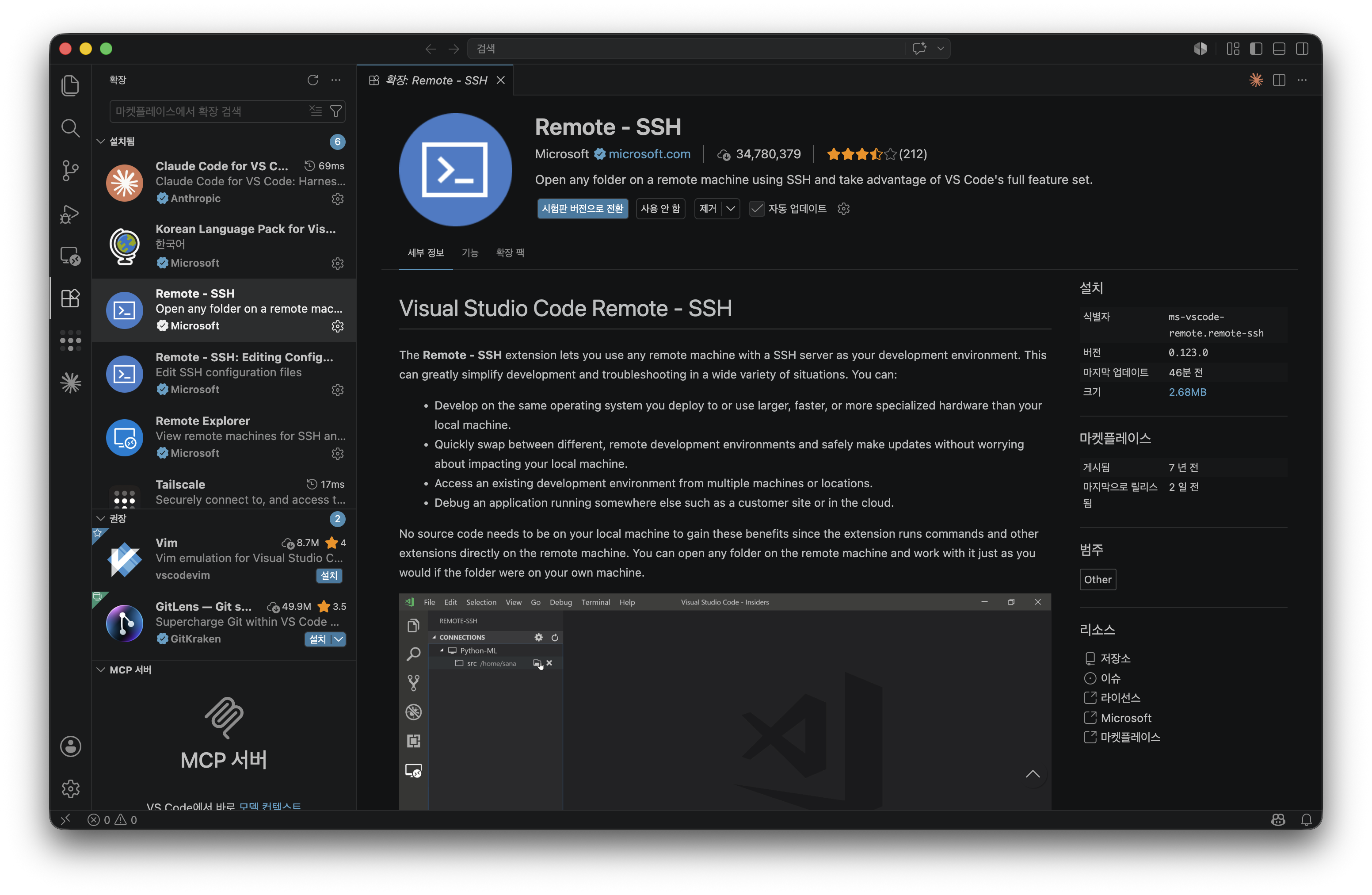
Task: Open extensions view more actions menu
Action: [336, 80]
